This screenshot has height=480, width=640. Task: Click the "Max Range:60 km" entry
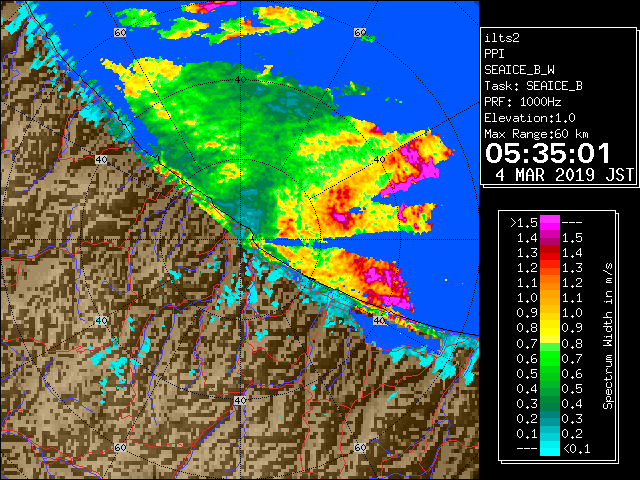tap(537, 134)
